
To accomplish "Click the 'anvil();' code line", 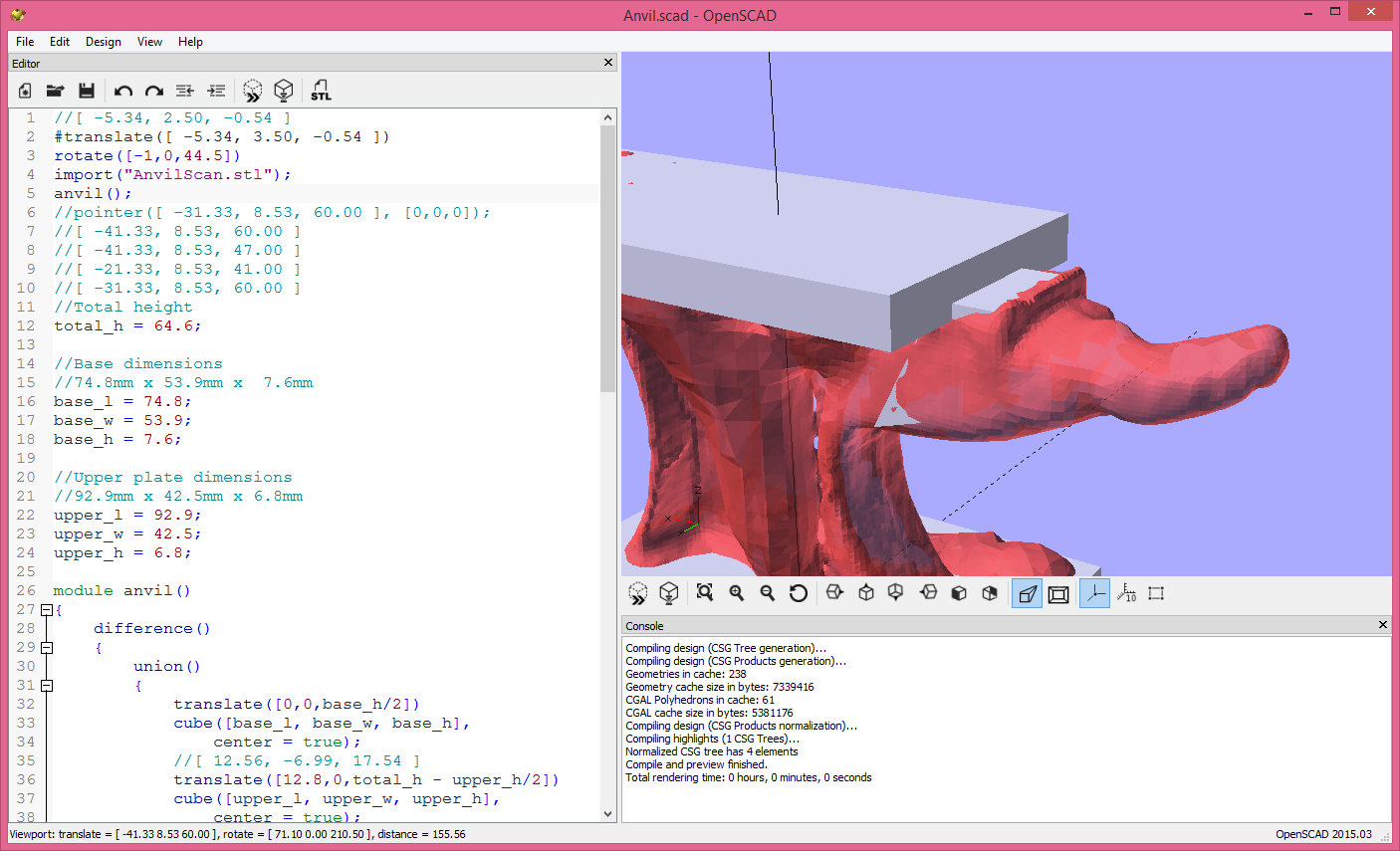I will pos(93,194).
